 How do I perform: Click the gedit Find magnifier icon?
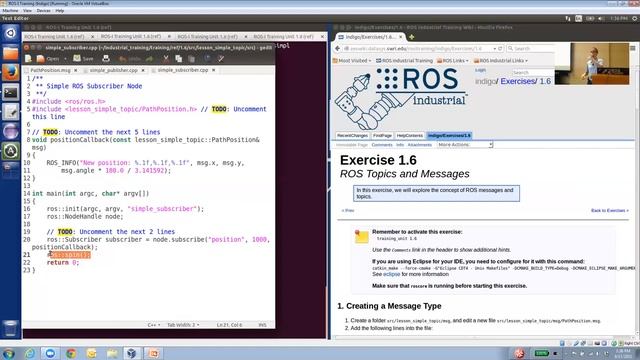(x=207, y=59)
